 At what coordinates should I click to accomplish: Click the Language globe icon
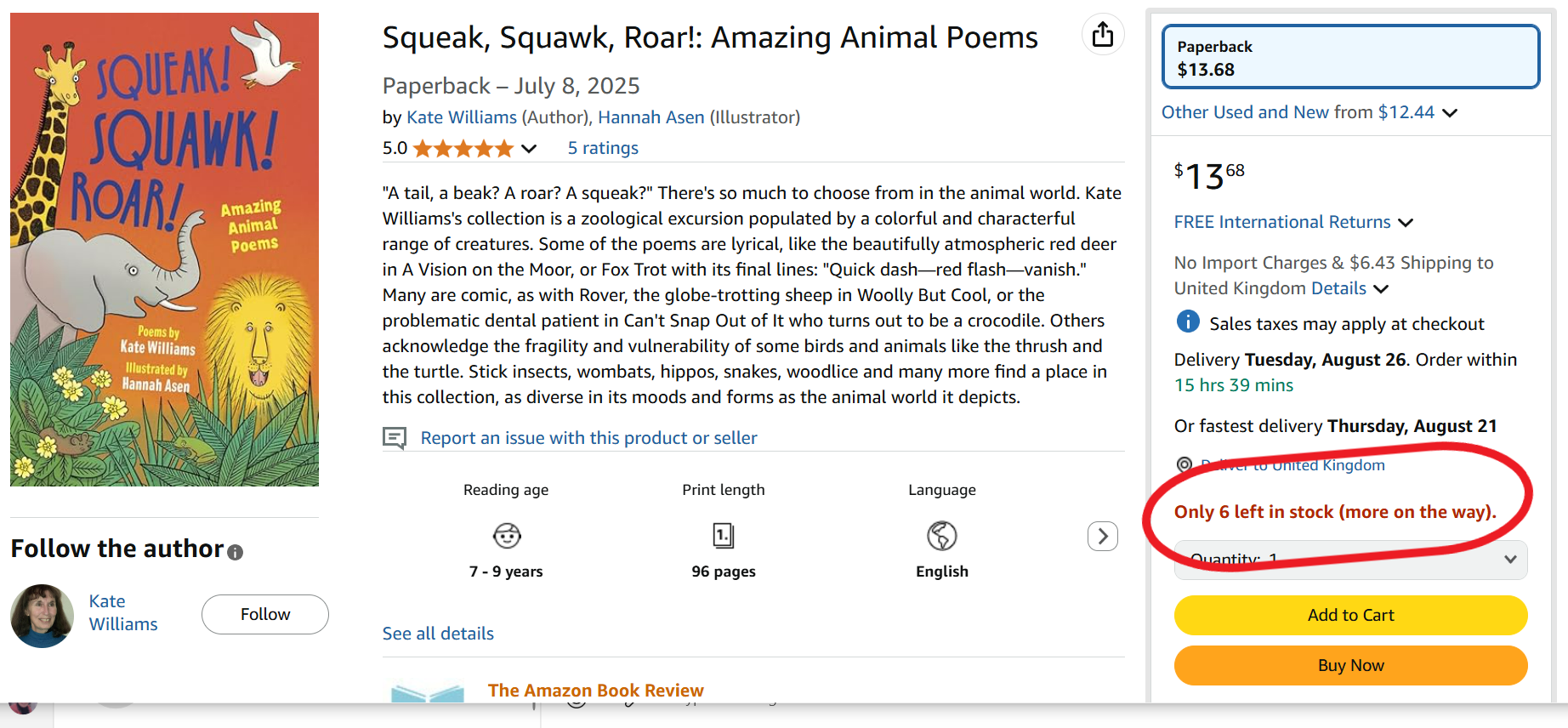941,536
